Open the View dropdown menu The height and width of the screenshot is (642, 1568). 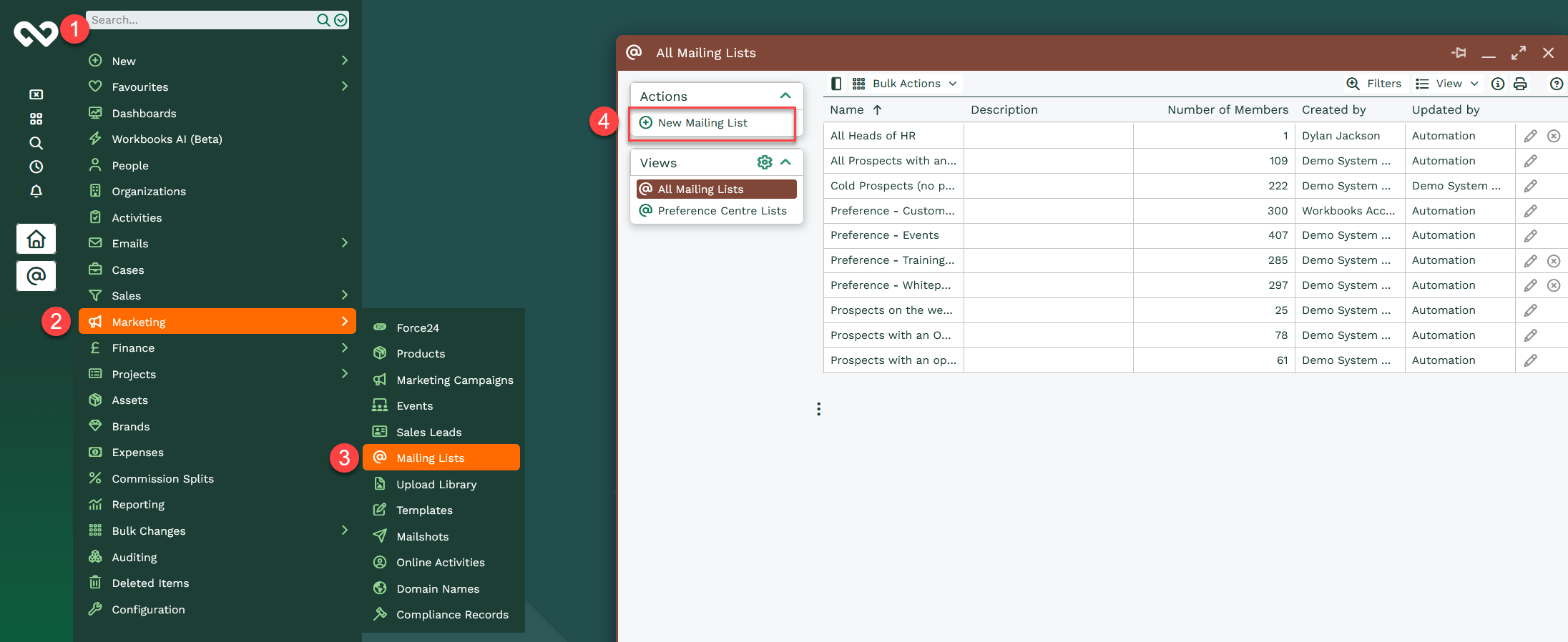[1447, 84]
